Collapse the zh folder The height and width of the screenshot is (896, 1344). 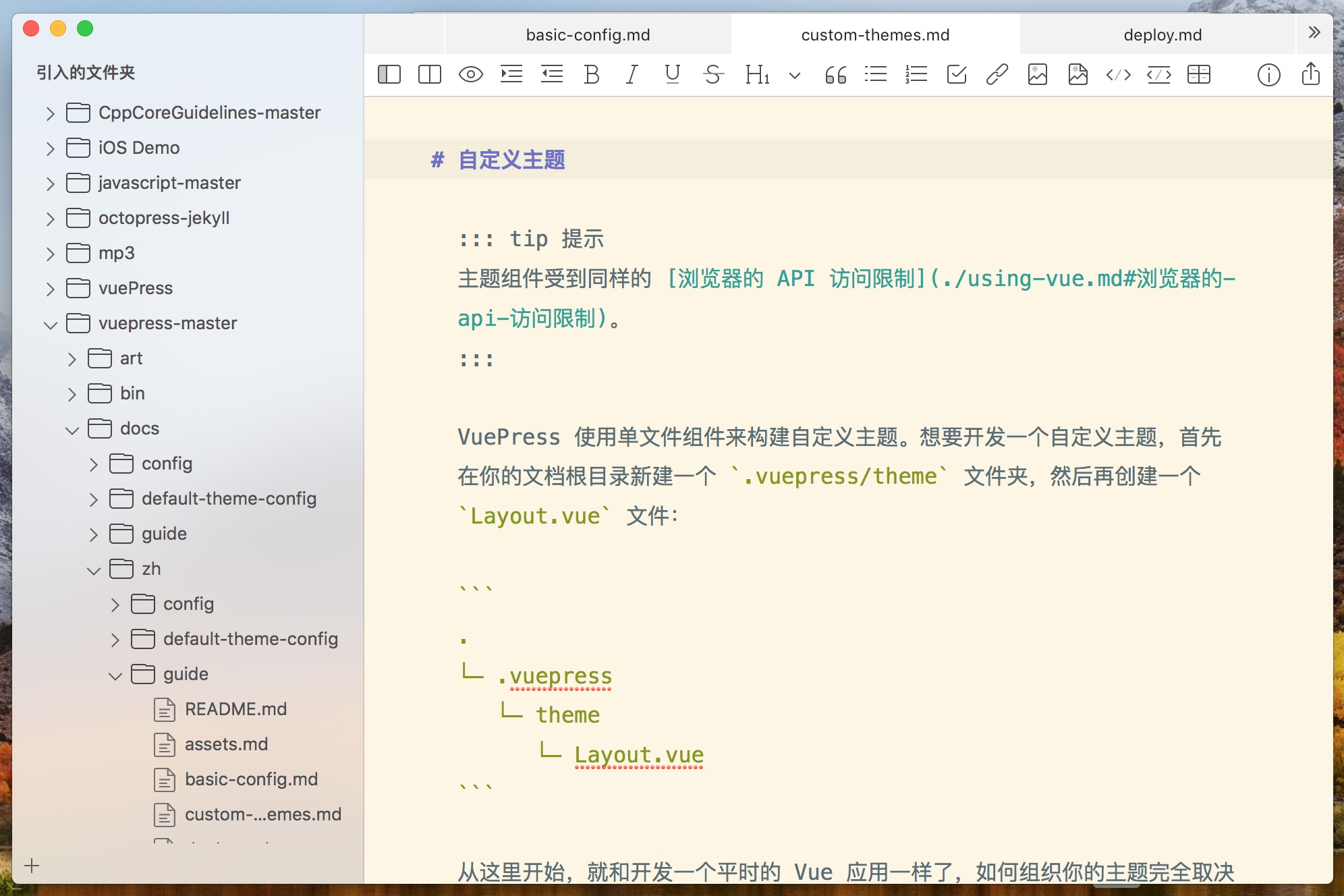(93, 570)
